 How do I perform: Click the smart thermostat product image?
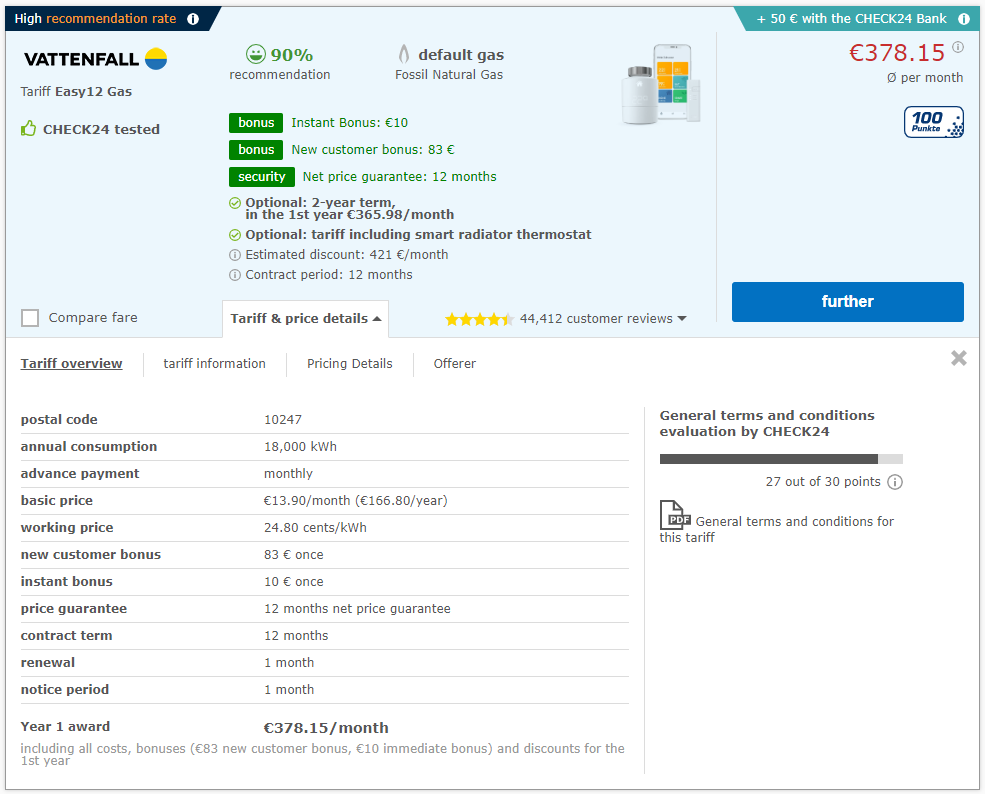click(660, 86)
